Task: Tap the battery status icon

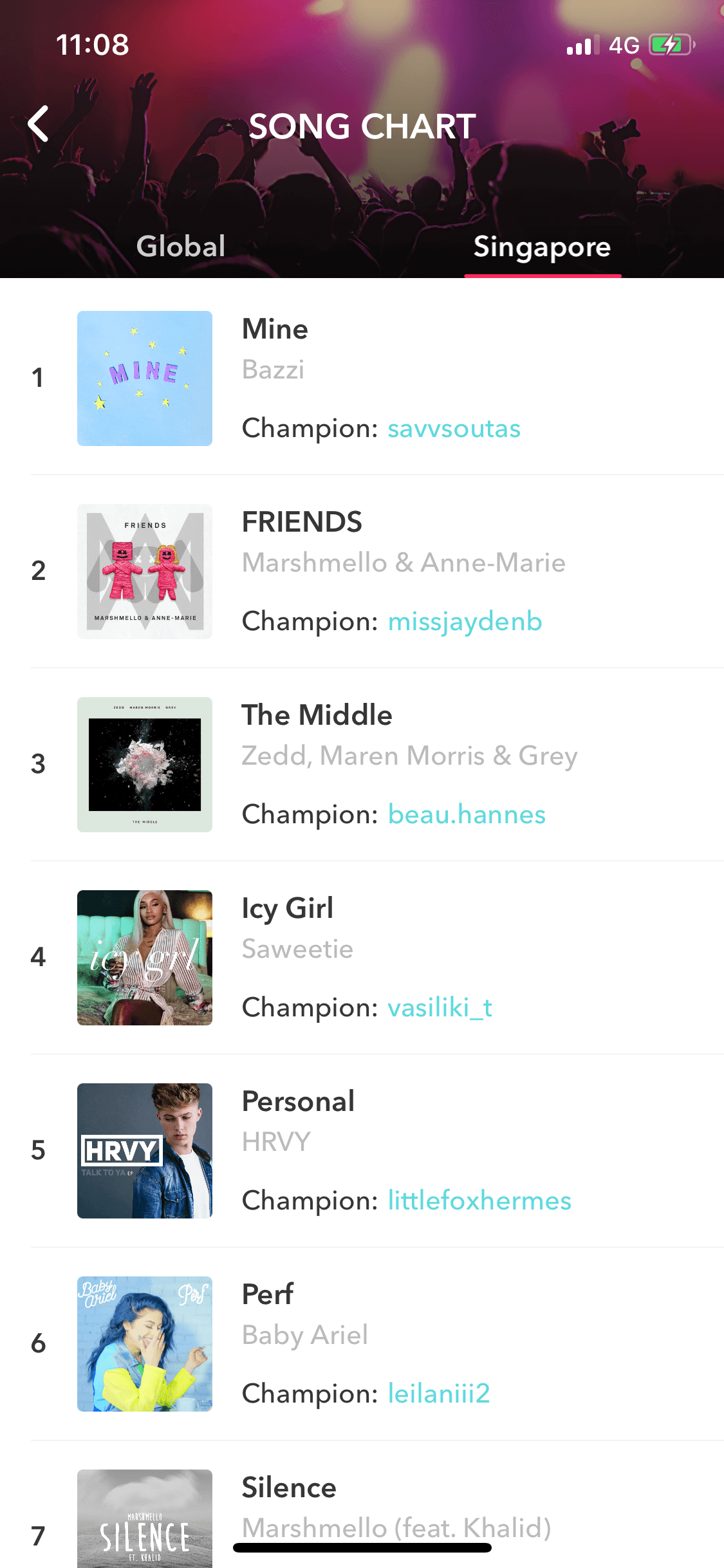Action: 672,45
